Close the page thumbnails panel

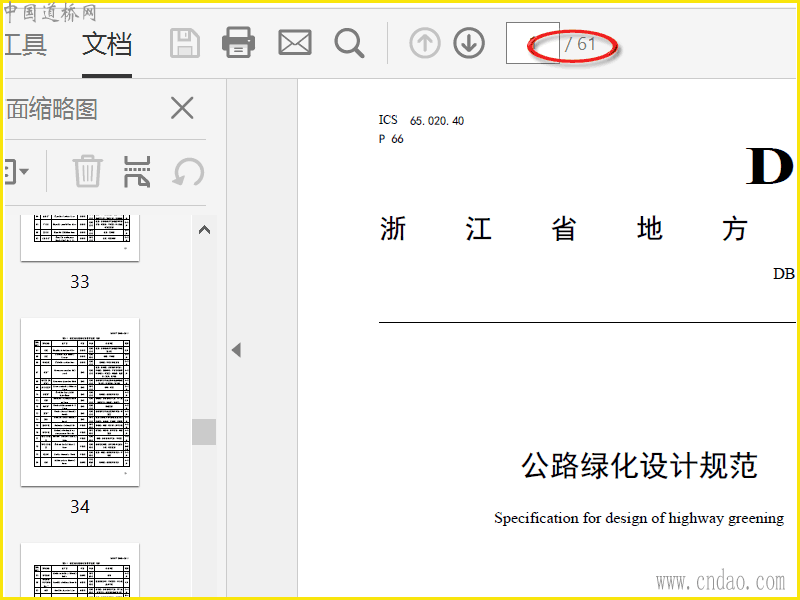point(182,108)
